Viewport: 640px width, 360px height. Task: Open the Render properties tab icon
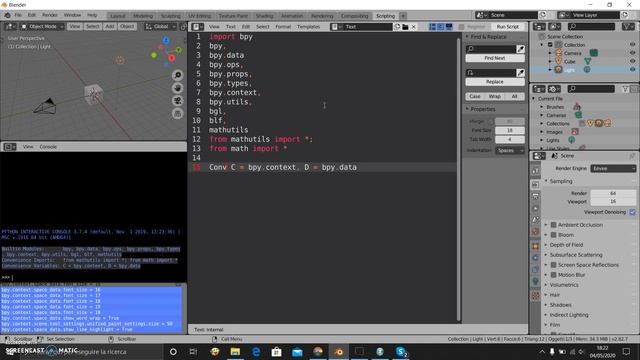536,184
